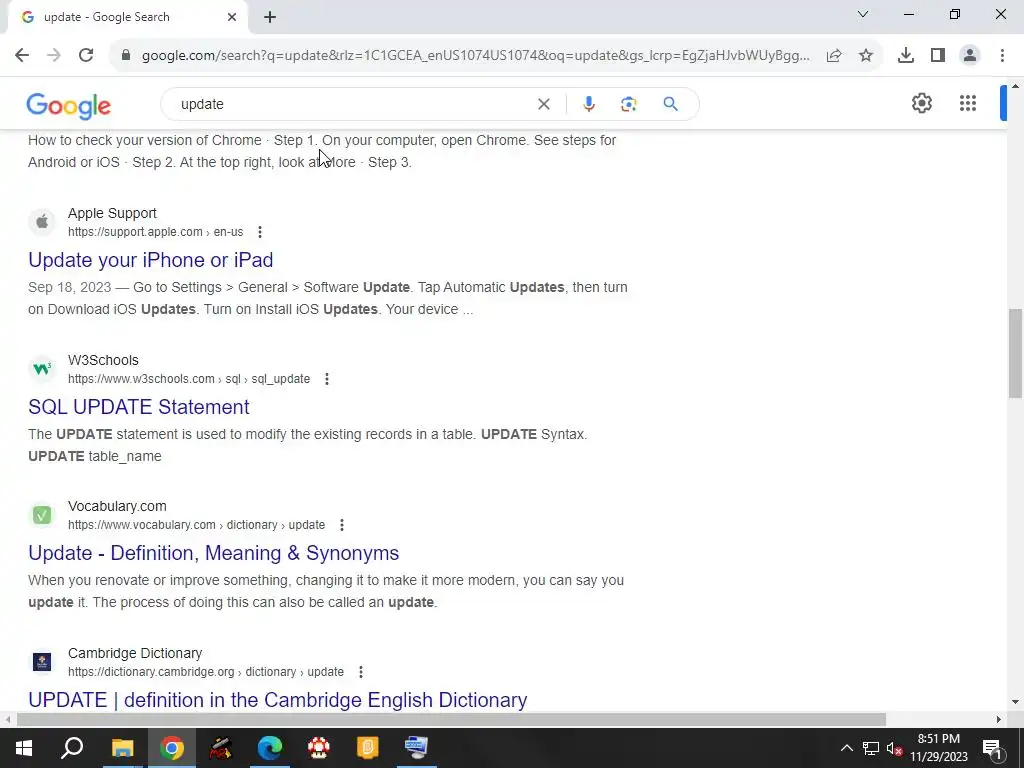Click the support.apple.com URL breadcrumb
1024x768 pixels.
(x=155, y=232)
